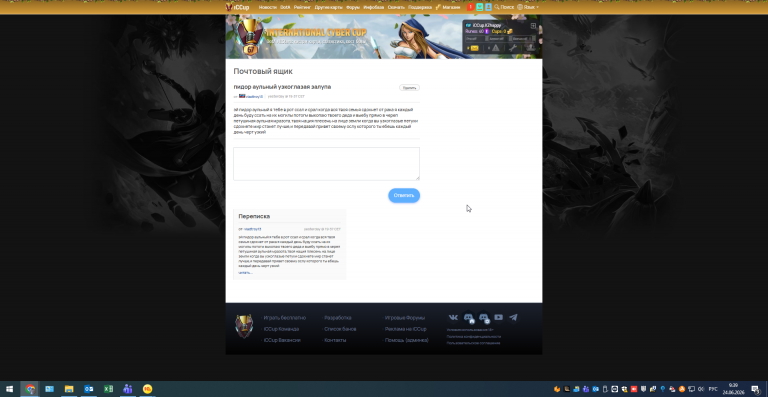Open the Telegram social icon
This screenshot has width=768, height=397.
coord(513,317)
